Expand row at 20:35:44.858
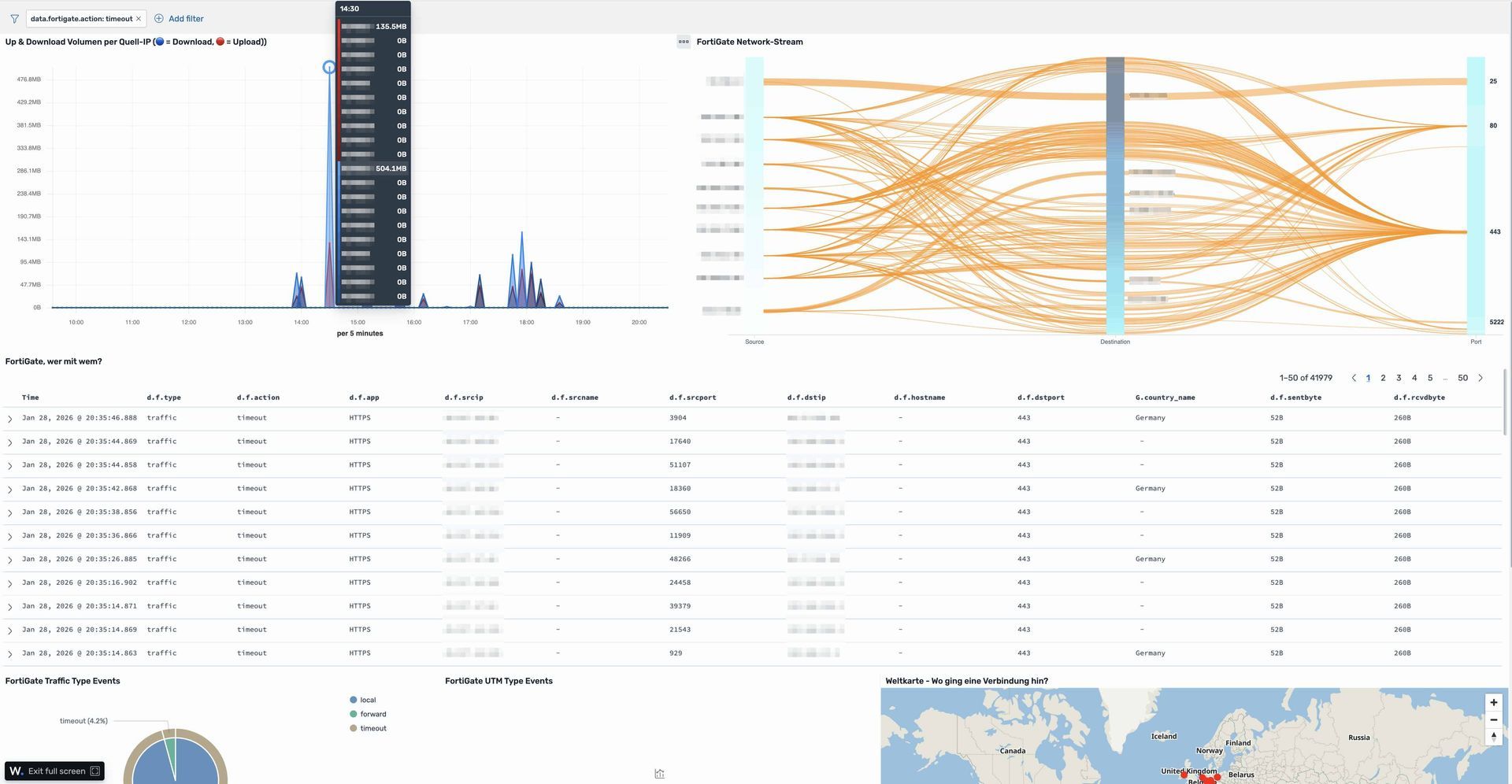The width and height of the screenshot is (1512, 784). point(9,466)
